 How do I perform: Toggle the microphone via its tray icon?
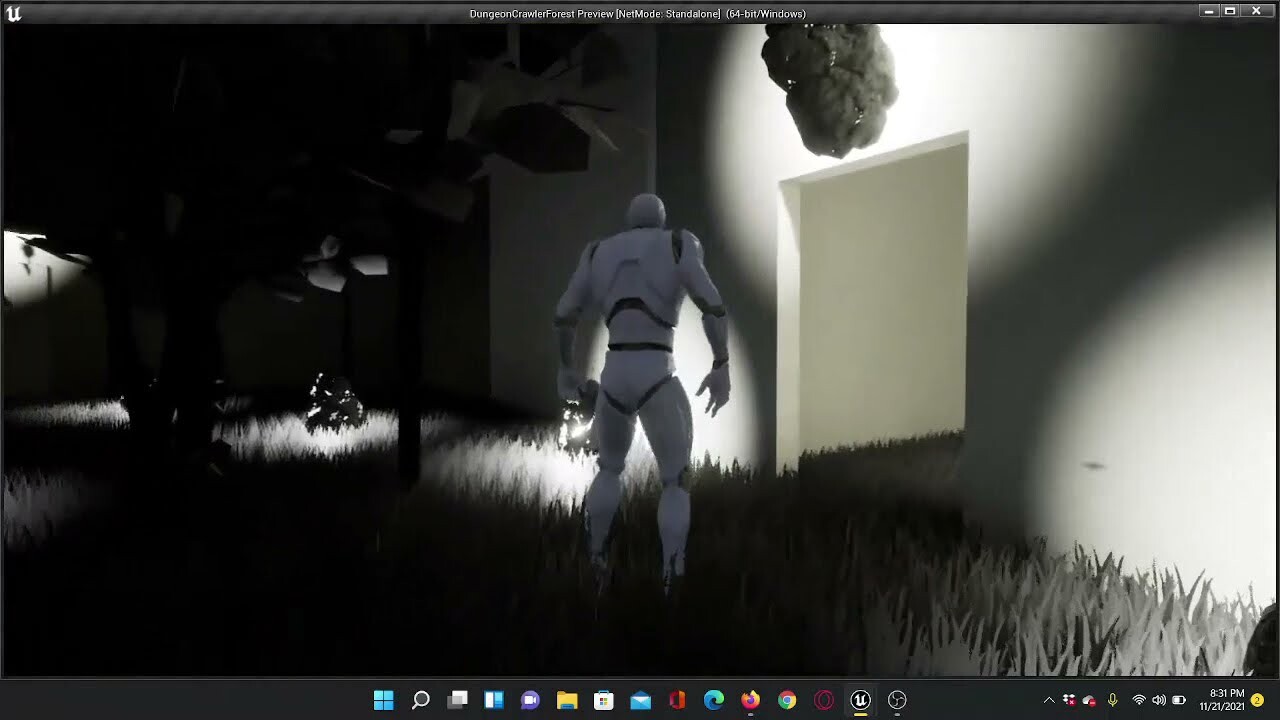[1112, 700]
